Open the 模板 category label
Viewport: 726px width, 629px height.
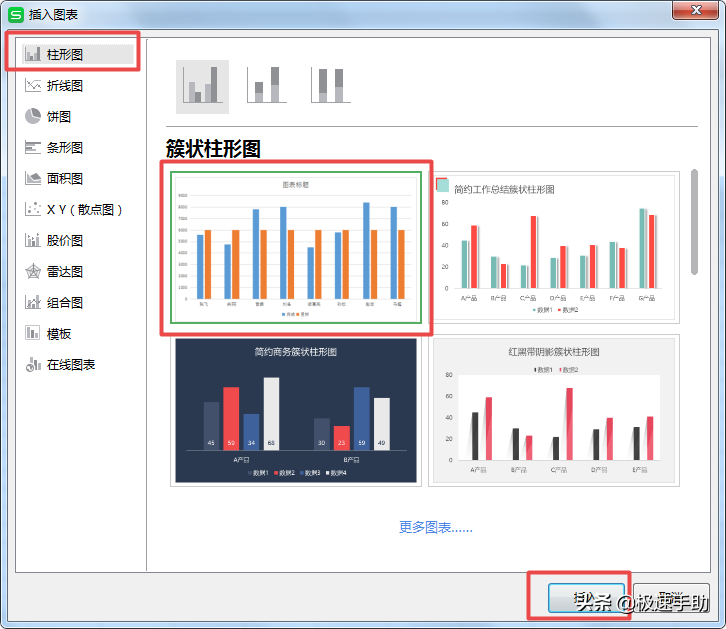pyautogui.click(x=59, y=334)
